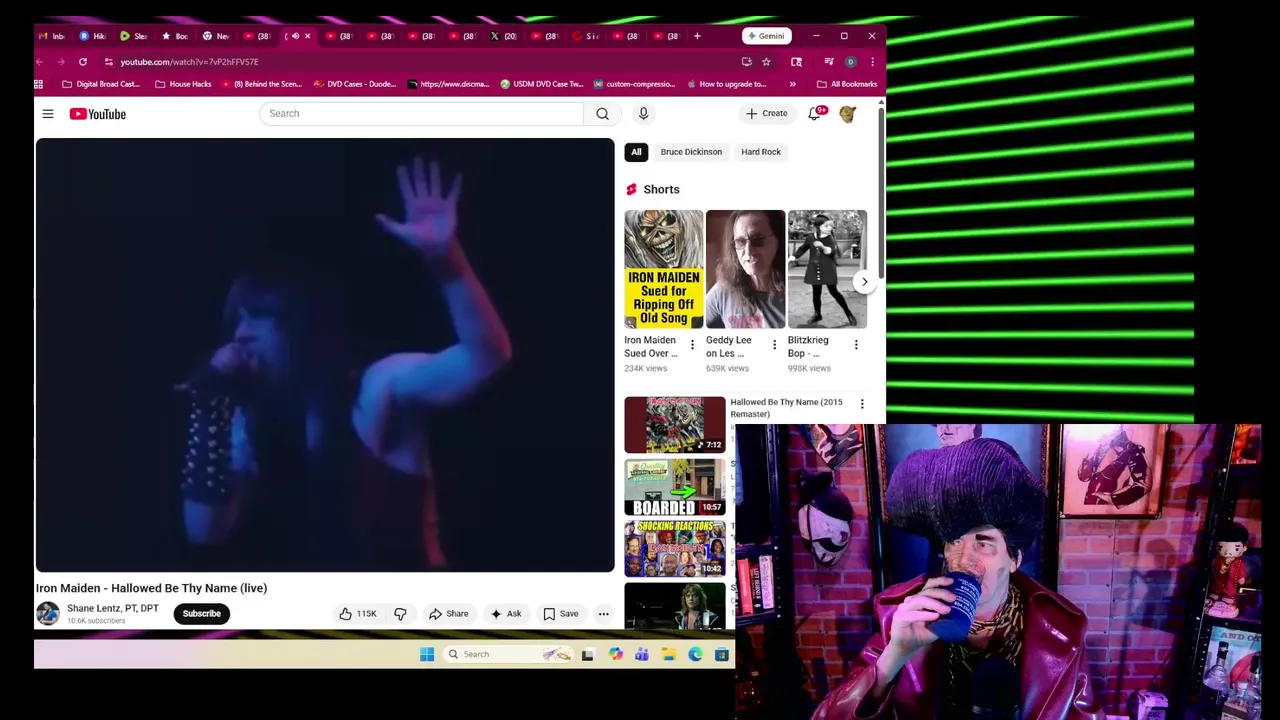Open the DVD Cases bookmark
The width and height of the screenshot is (1280, 720).
[x=355, y=84]
